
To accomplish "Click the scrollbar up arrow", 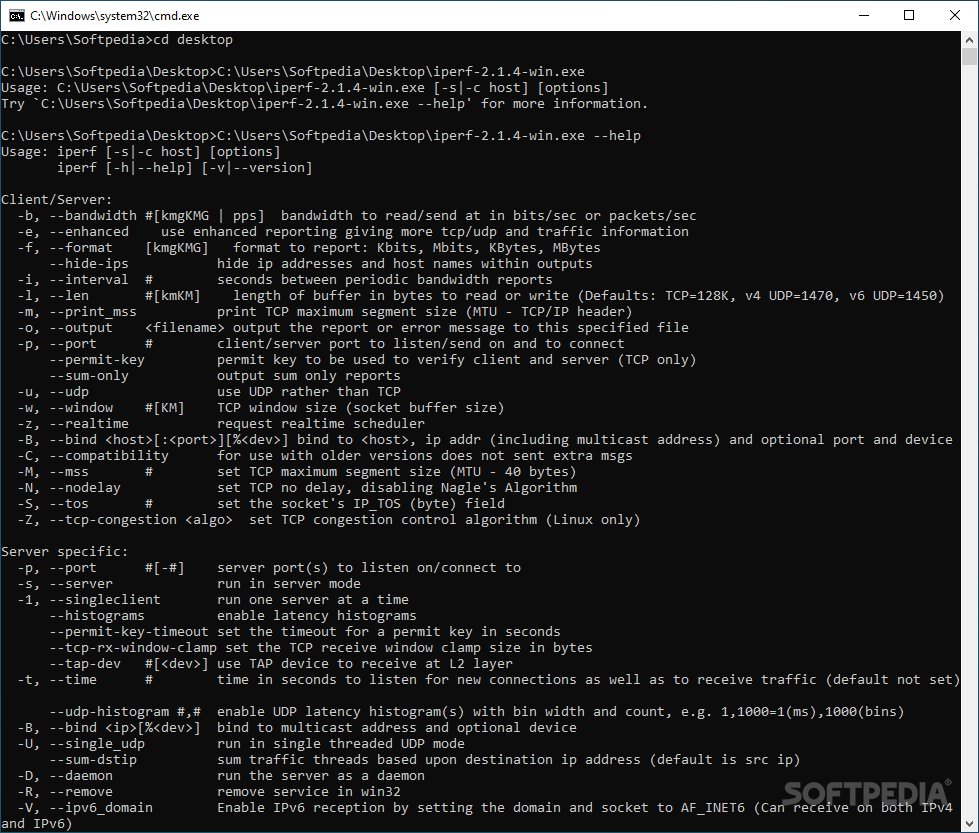I will 969,40.
